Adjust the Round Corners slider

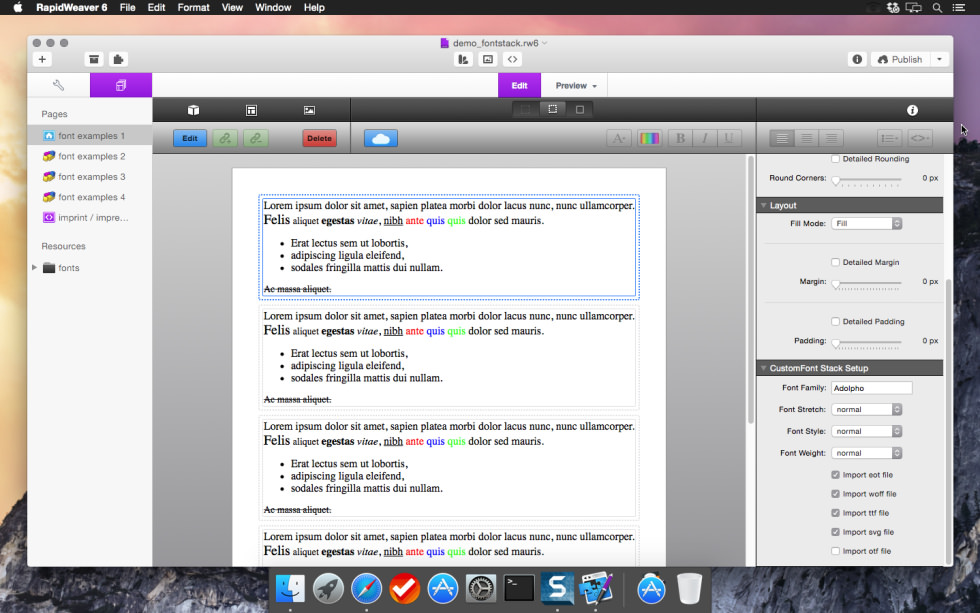(x=867, y=179)
